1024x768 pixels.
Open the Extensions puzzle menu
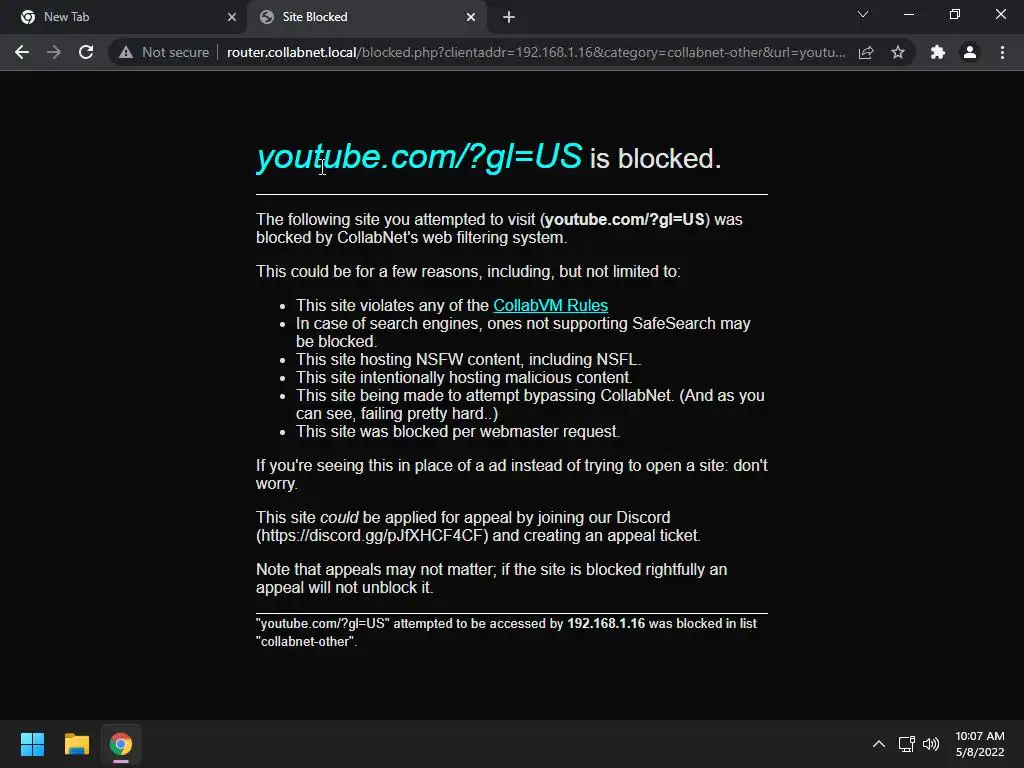[x=938, y=52]
